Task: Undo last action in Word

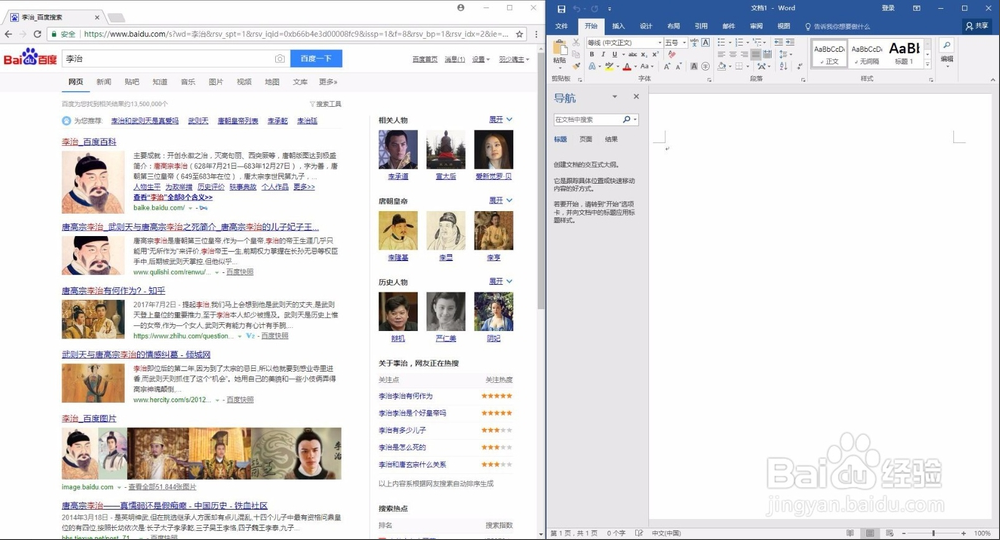Action: pos(577,9)
